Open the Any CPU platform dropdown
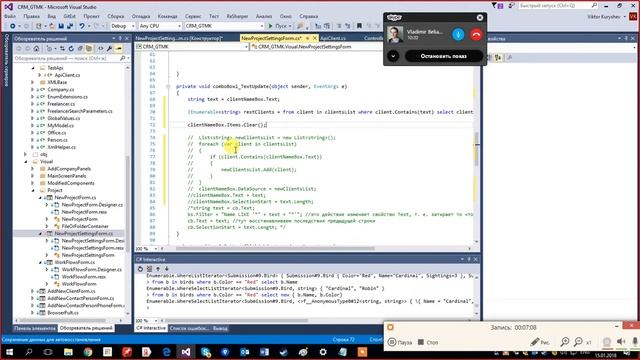This screenshot has width=640, height=360. [160, 26]
